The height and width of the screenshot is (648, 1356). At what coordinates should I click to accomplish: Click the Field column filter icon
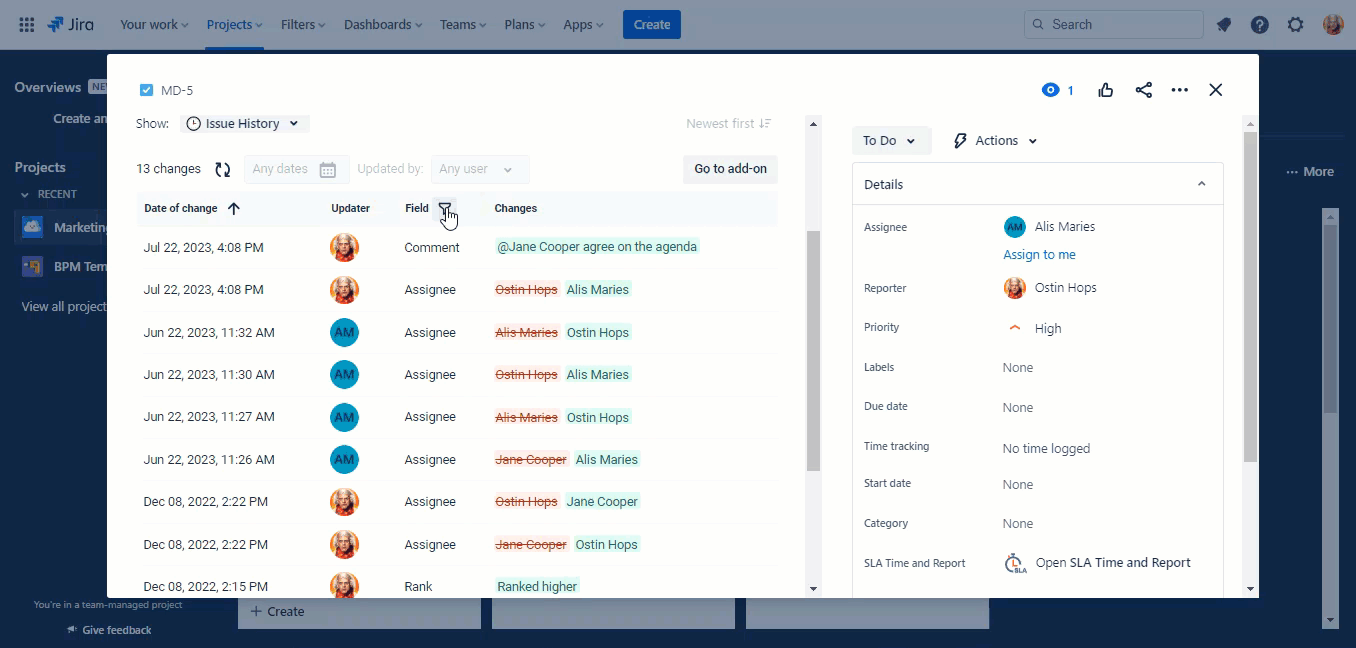click(445, 208)
